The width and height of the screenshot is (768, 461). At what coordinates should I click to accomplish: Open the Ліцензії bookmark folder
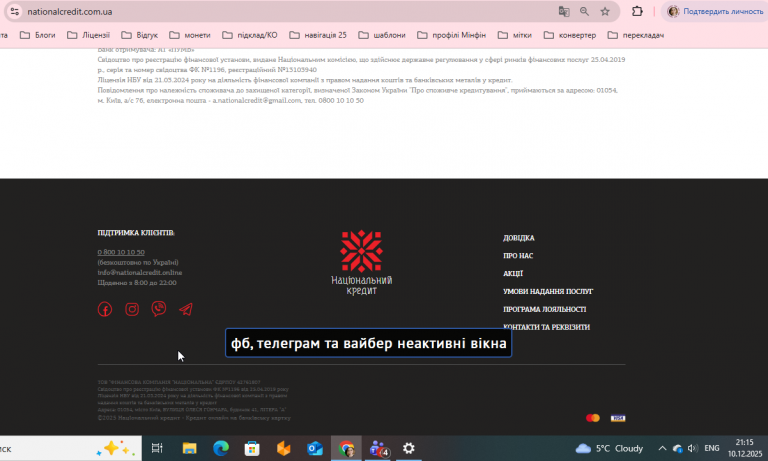(x=88, y=35)
